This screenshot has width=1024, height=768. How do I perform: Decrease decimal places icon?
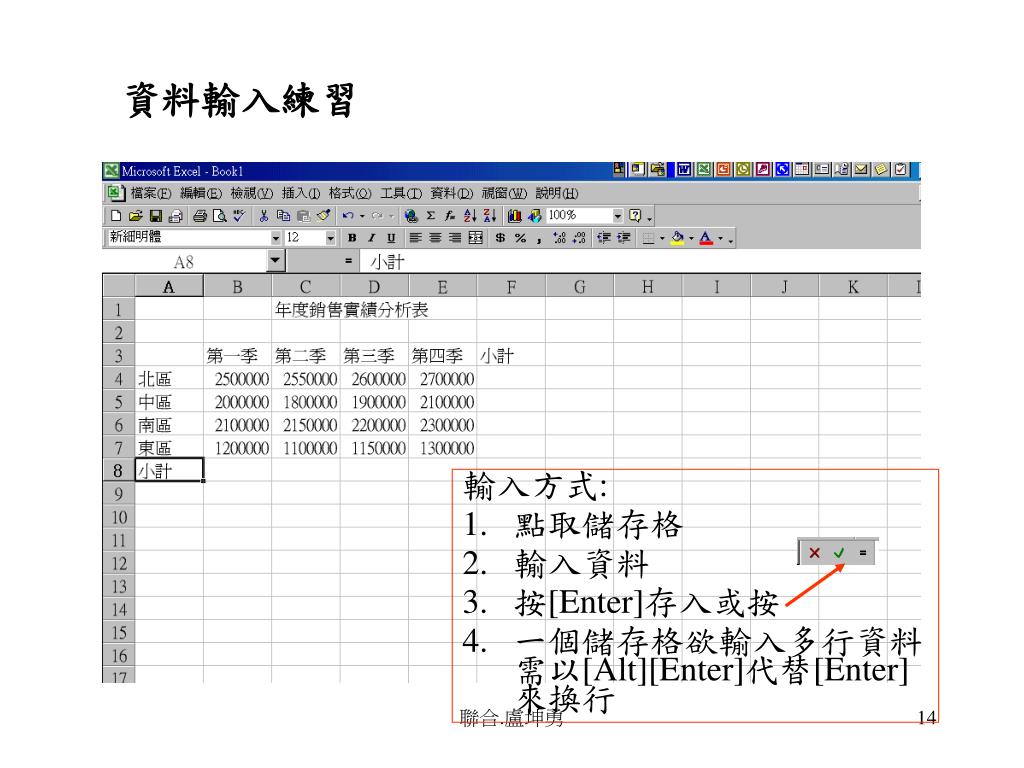(579, 238)
